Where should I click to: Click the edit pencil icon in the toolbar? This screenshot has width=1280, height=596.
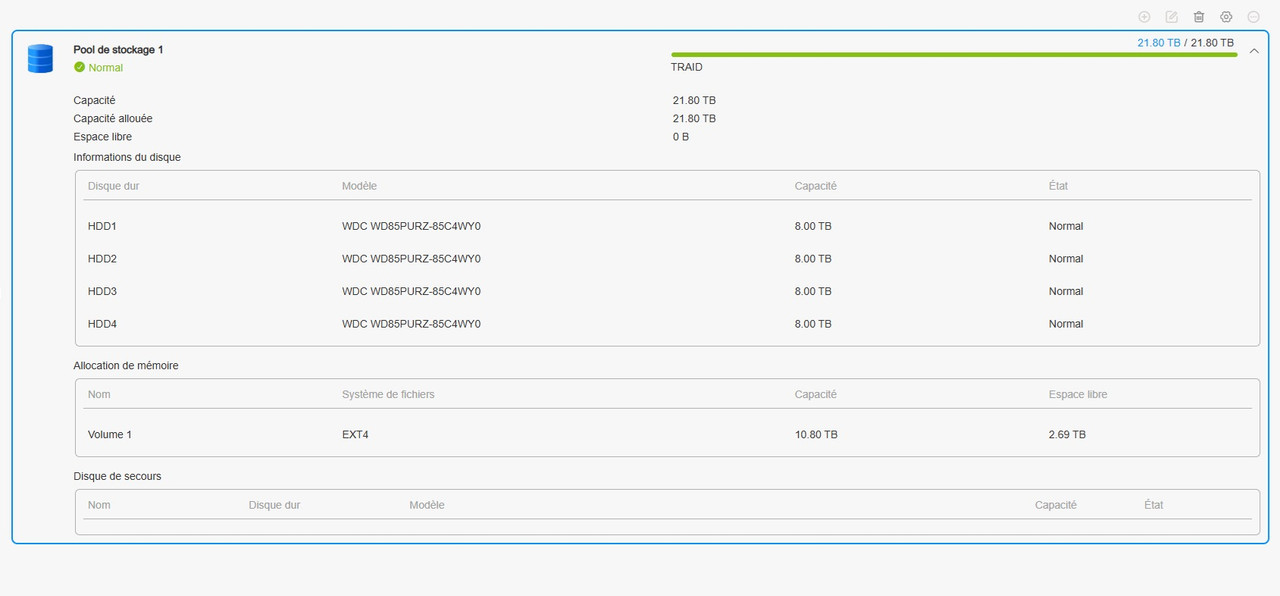1172,17
